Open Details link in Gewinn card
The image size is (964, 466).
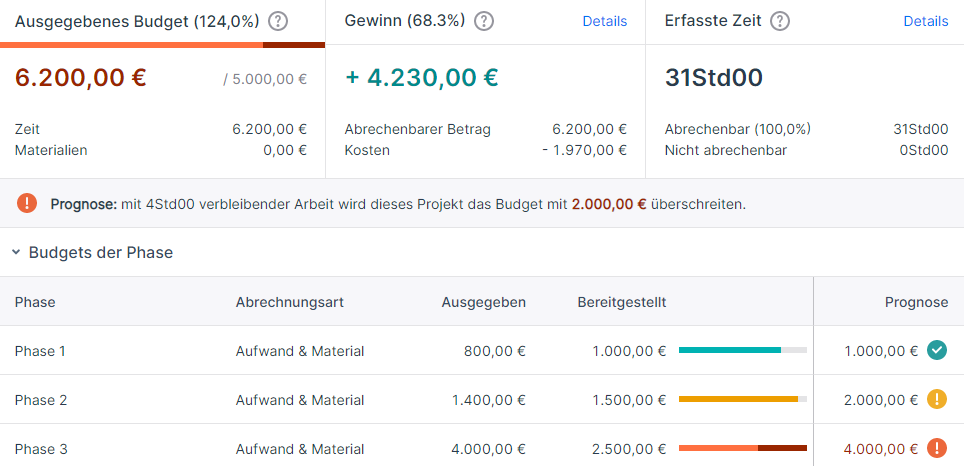click(x=604, y=22)
